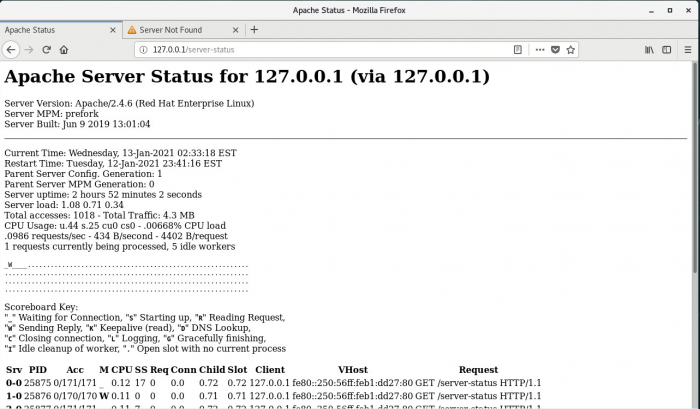
Task: Click the Apache Server Status heading
Action: [x=247, y=76]
